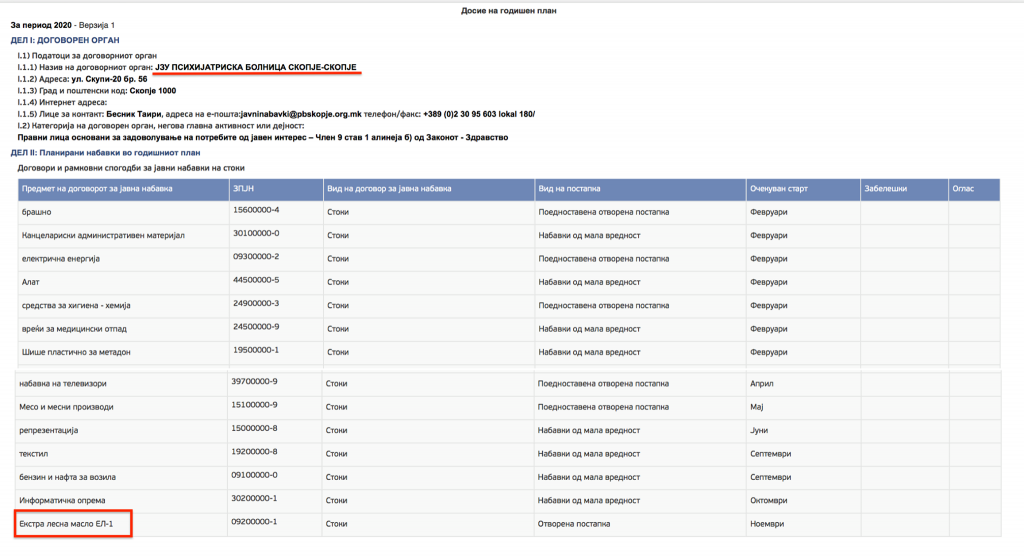Click 'Поедноставена отворена постапка' in брашно row
This screenshot has width=1024, height=557.
tap(604, 212)
